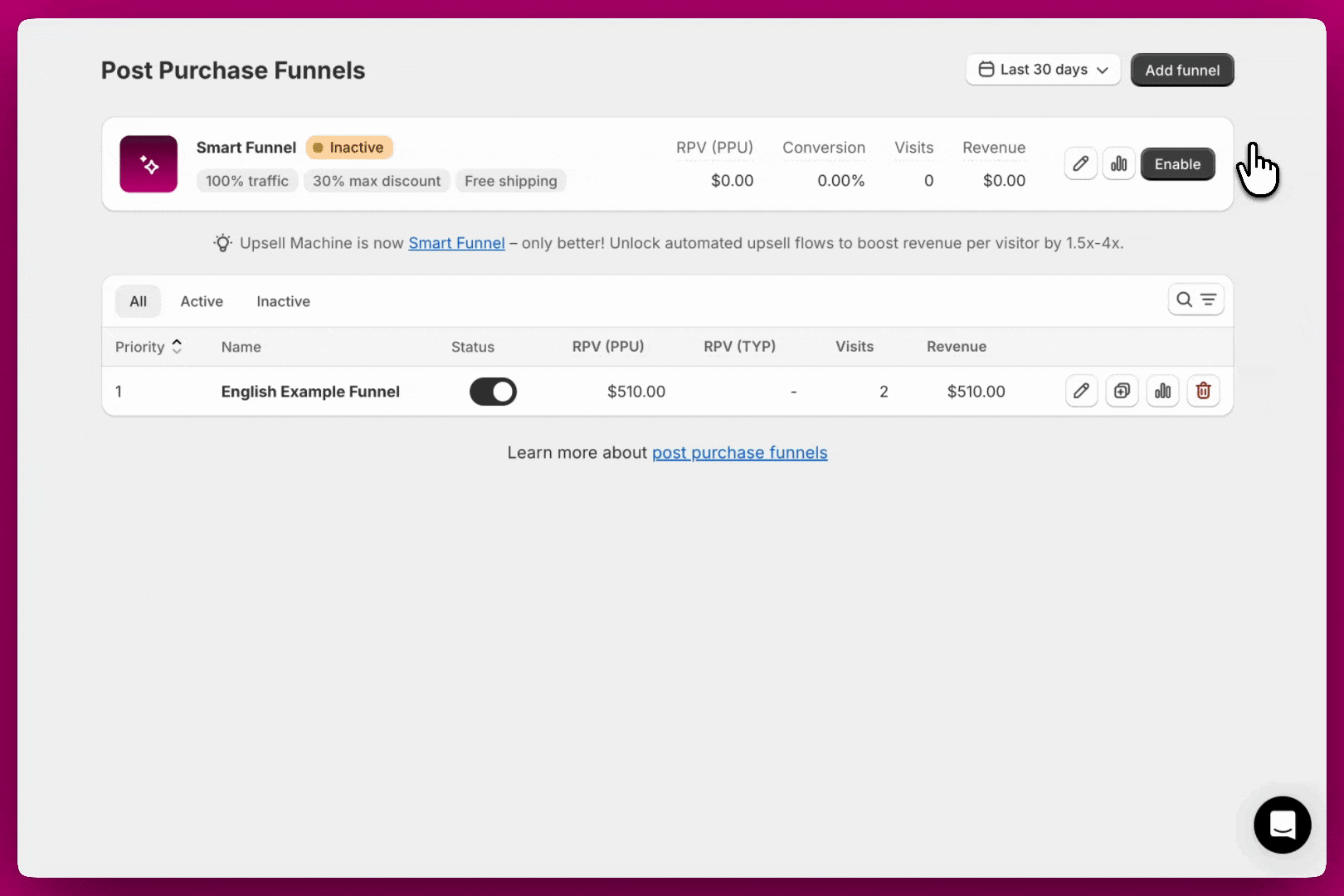Open search and filter funnels
The width and height of the screenshot is (1344, 896).
[x=1195, y=299]
